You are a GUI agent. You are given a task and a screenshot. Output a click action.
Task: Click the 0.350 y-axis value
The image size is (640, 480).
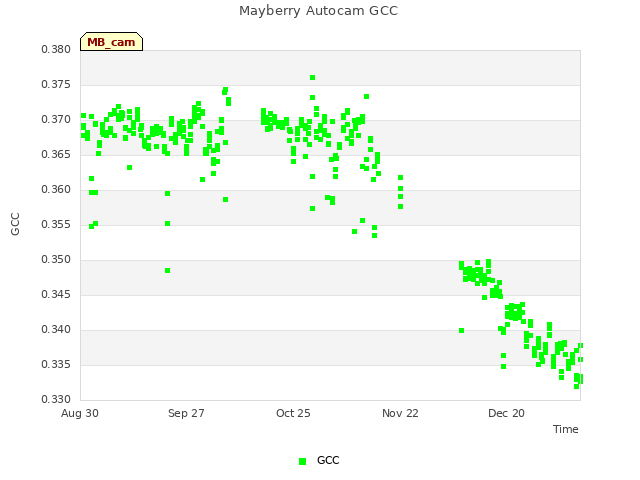(x=56, y=260)
